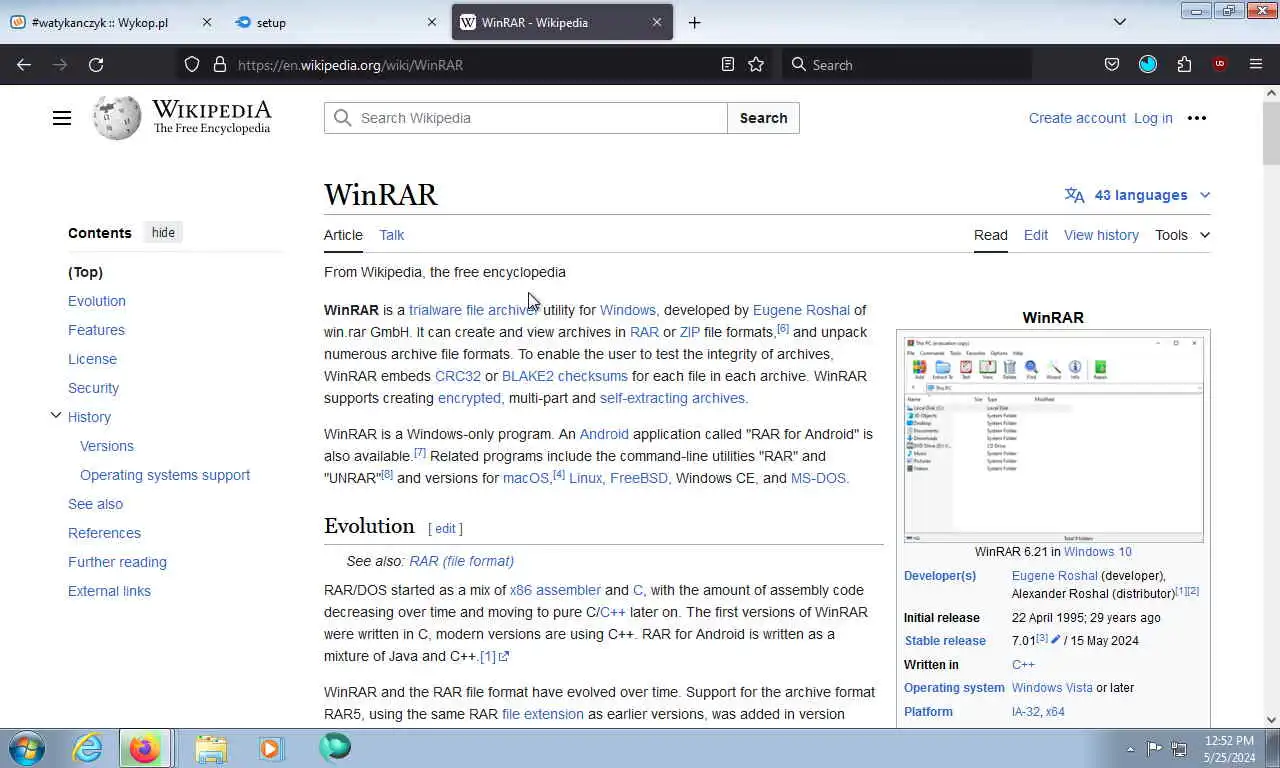The height and width of the screenshot is (768, 1280).
Task: Open the WinRAR 6.21 screenshot thumbnail
Action: coord(1053,440)
